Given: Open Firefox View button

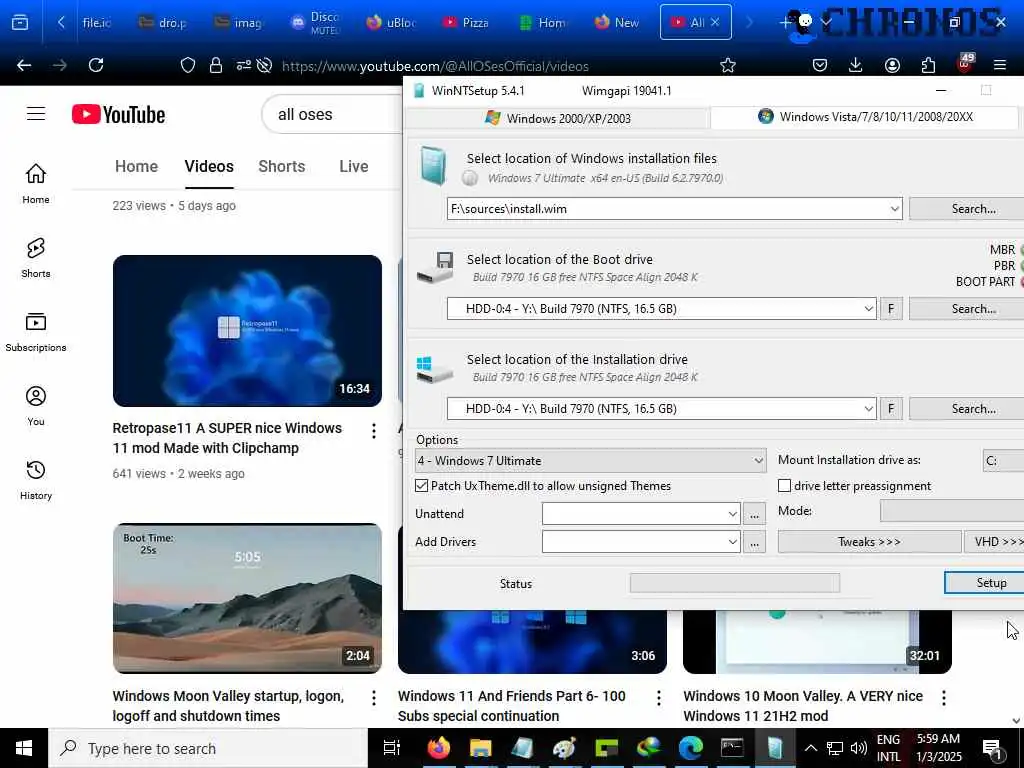Looking at the screenshot, I should tap(20, 22).
